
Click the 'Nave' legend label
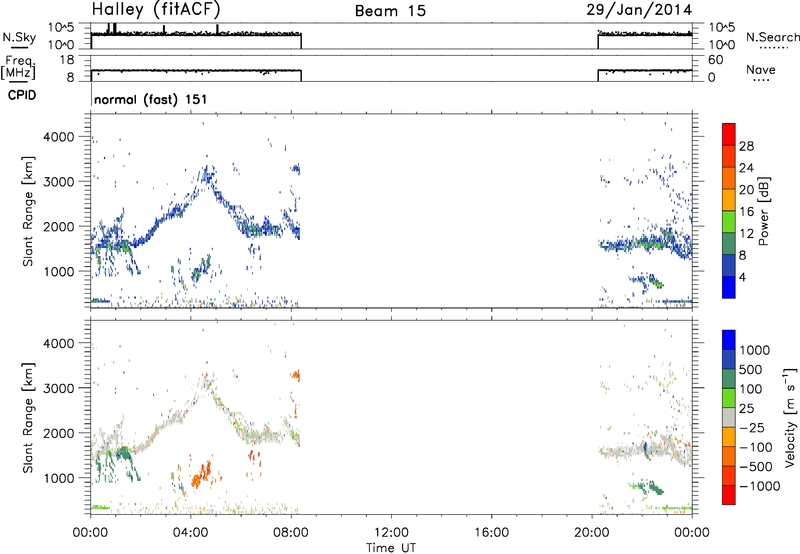[761, 69]
